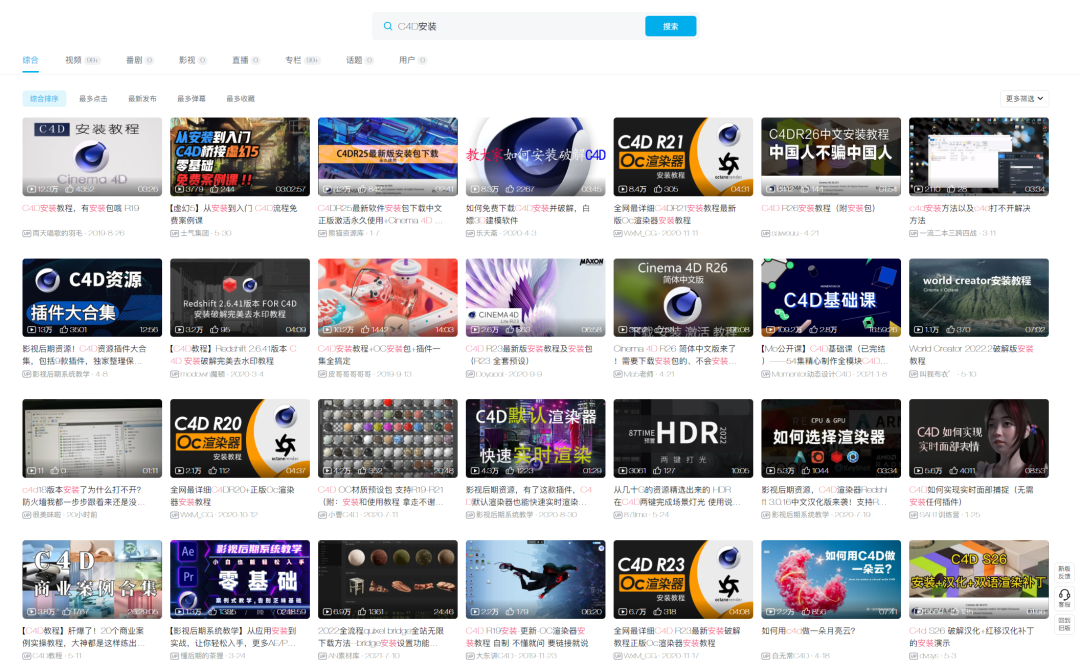This screenshot has width=1080, height=671.
Task: Open the 话题 tab
Action: (x=360, y=60)
